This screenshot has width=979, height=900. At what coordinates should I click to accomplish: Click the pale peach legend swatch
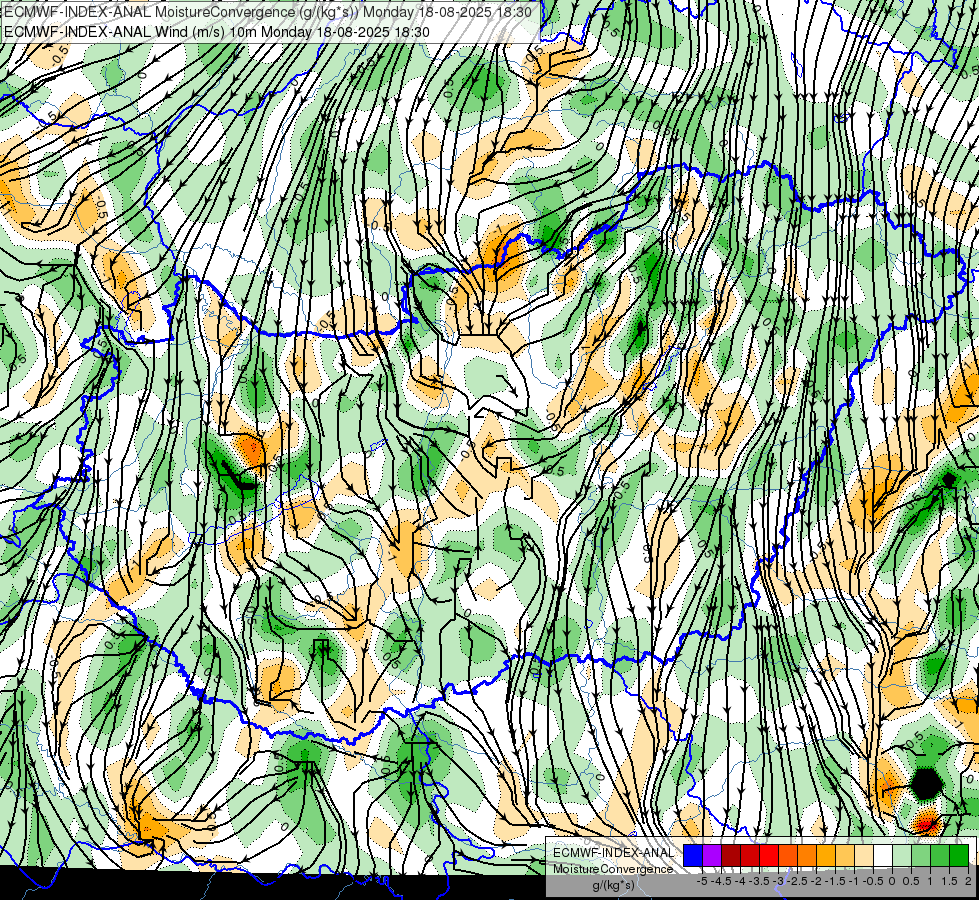point(863,855)
